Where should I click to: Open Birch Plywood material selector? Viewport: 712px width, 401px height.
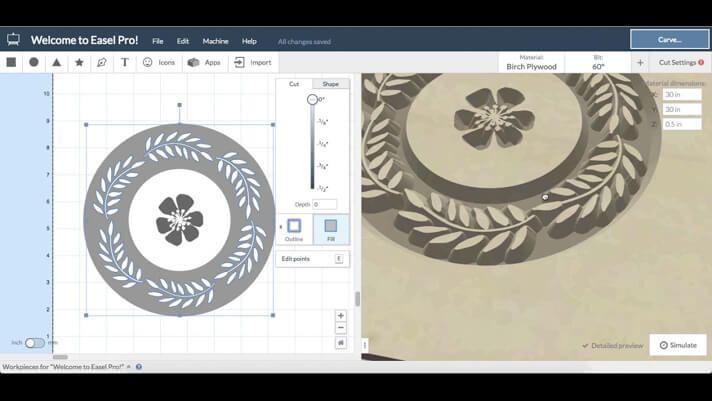coord(531,63)
